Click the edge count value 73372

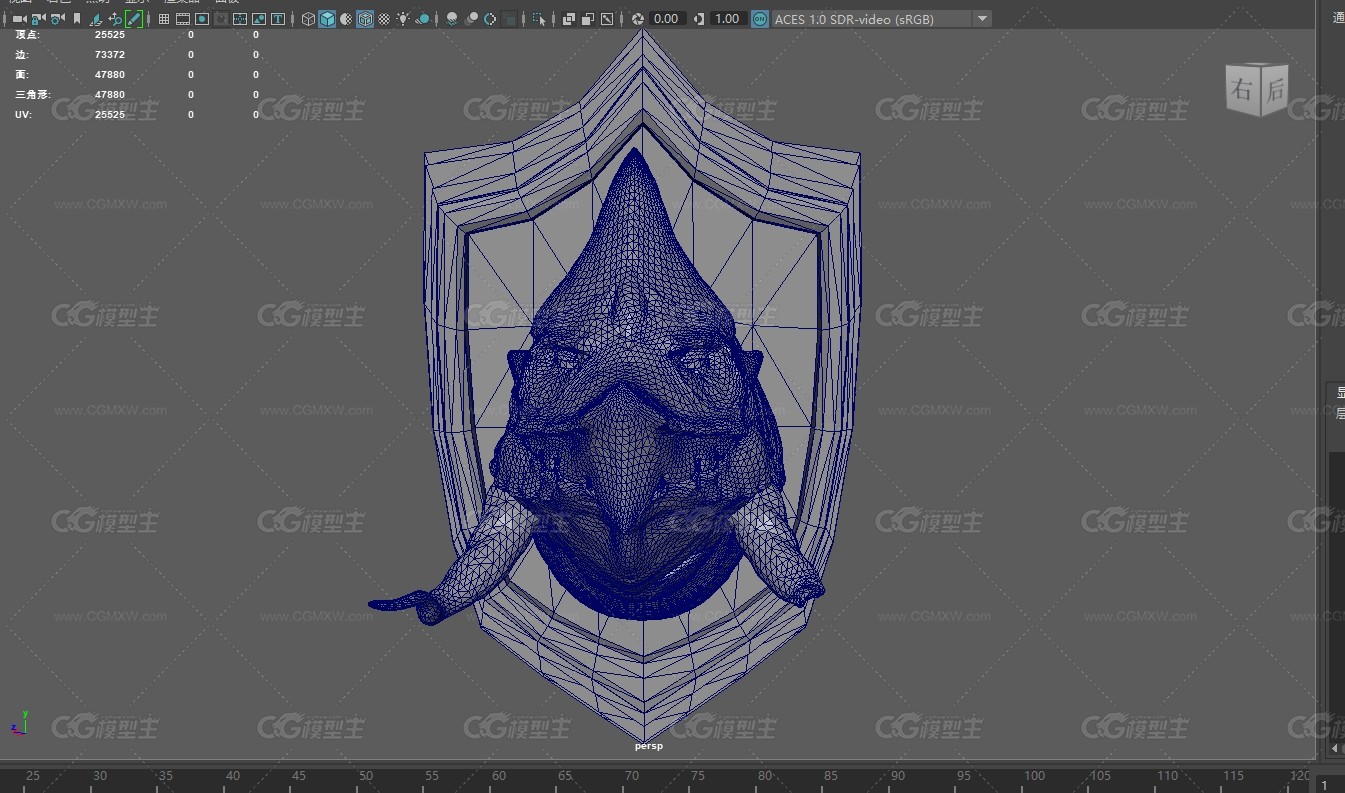(110, 55)
